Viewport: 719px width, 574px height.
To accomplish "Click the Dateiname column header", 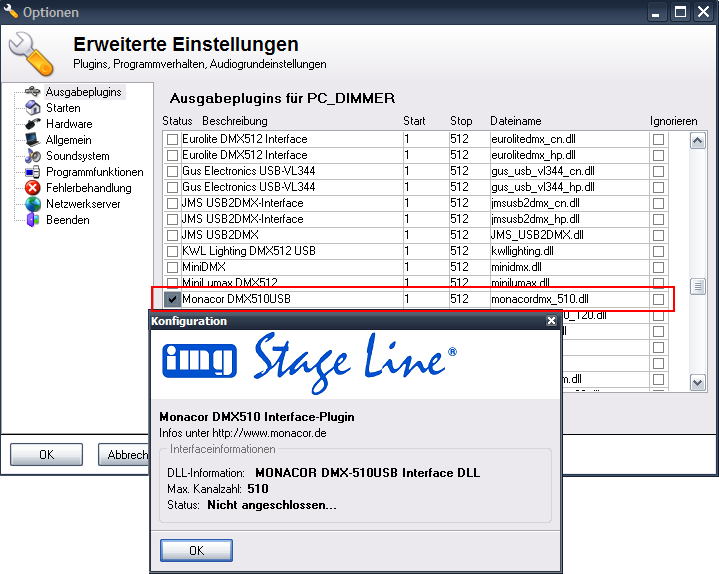I will tap(515, 121).
